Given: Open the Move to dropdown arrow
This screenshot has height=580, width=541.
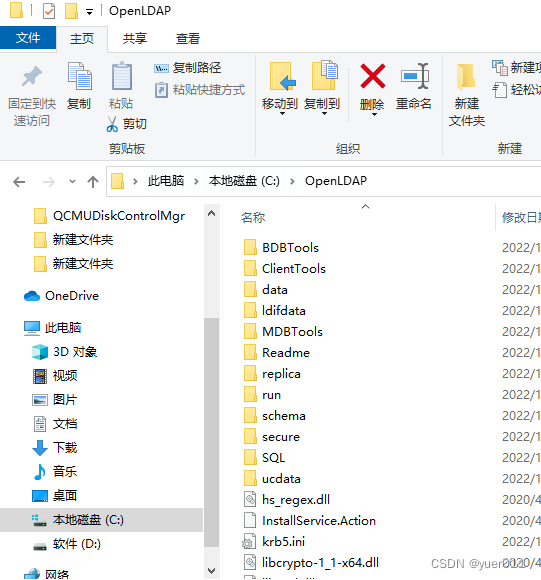Looking at the screenshot, I should pyautogui.click(x=282, y=114).
